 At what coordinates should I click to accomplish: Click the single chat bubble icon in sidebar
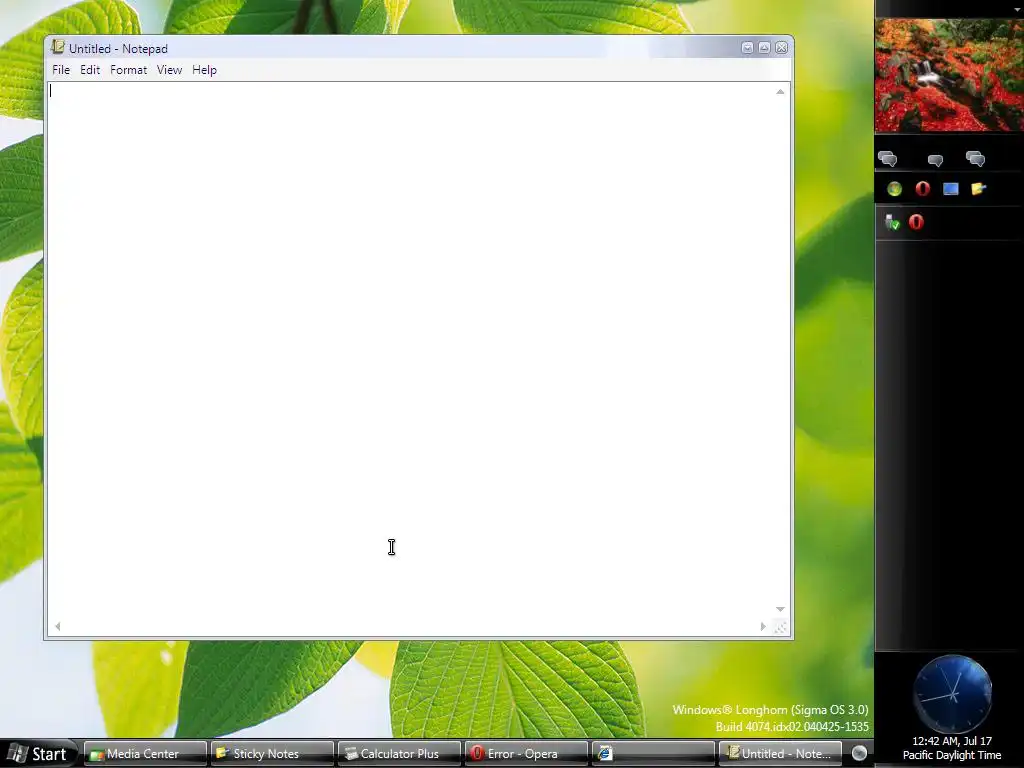click(935, 160)
